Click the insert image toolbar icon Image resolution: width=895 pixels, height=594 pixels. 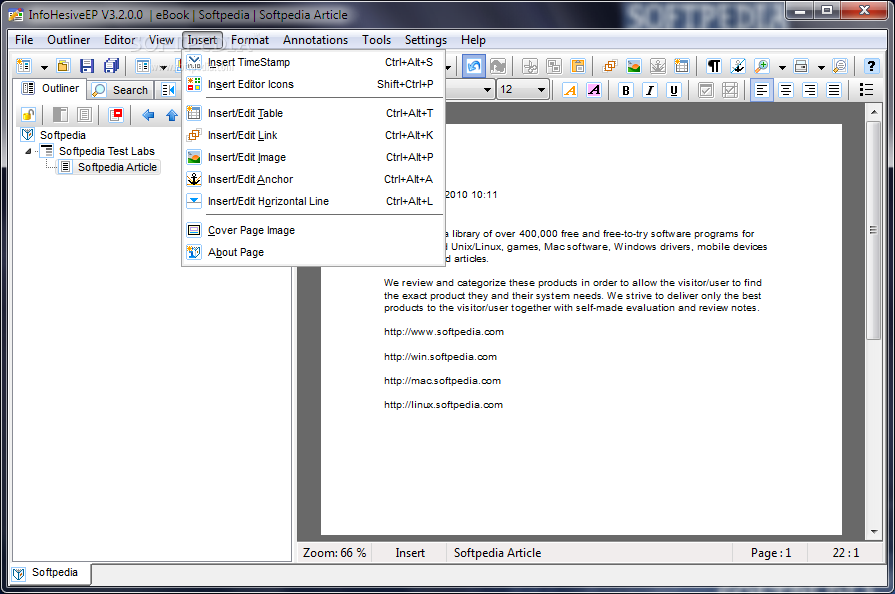(x=634, y=66)
